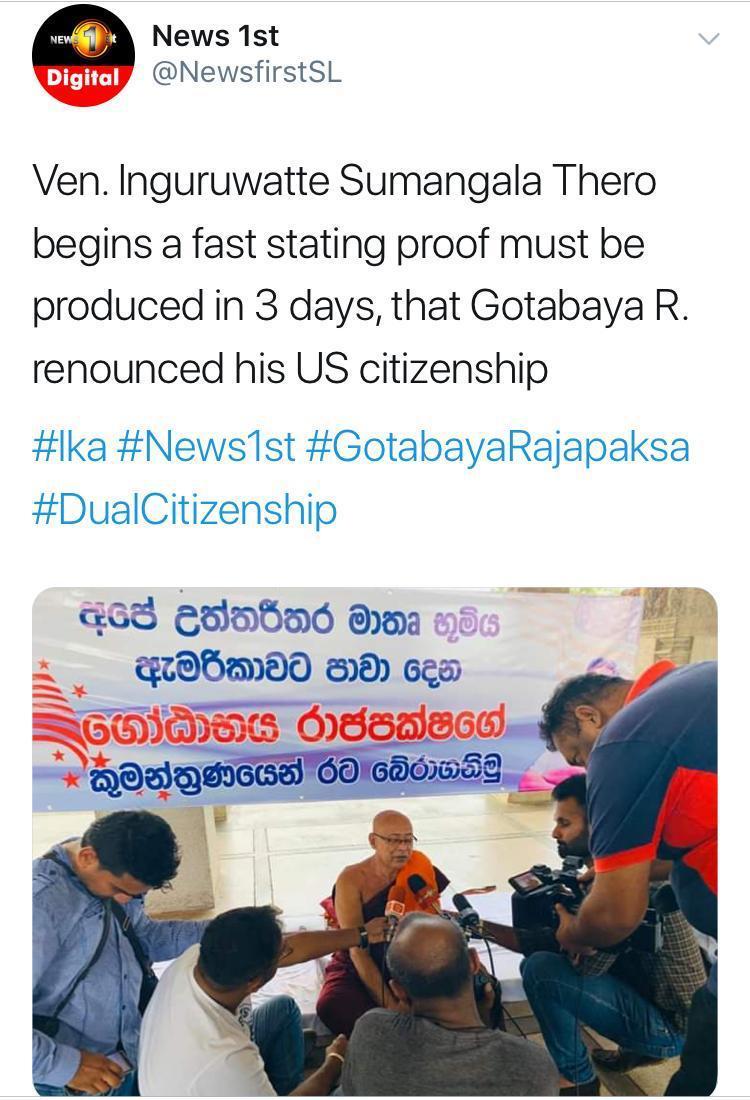This screenshot has width=750, height=1100.
Task: Open the News 1st Digital profile avatar
Action: tap(83, 56)
